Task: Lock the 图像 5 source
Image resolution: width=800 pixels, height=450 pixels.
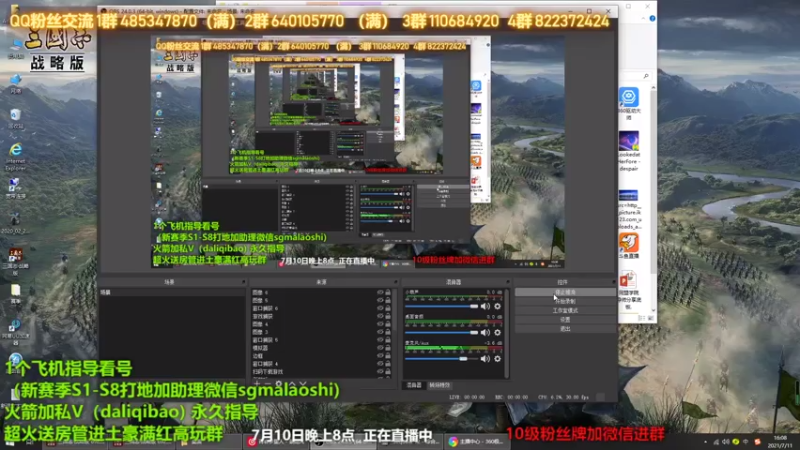Action: point(388,300)
